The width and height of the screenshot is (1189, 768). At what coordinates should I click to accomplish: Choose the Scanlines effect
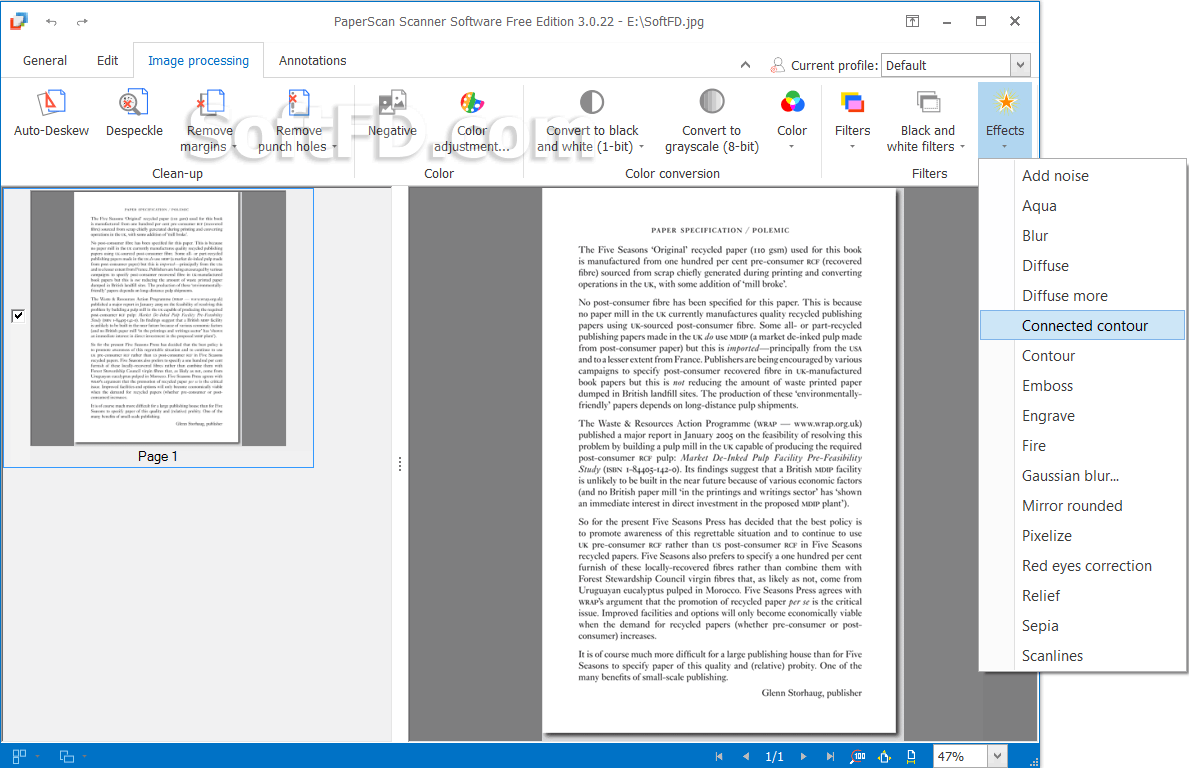point(1083,656)
